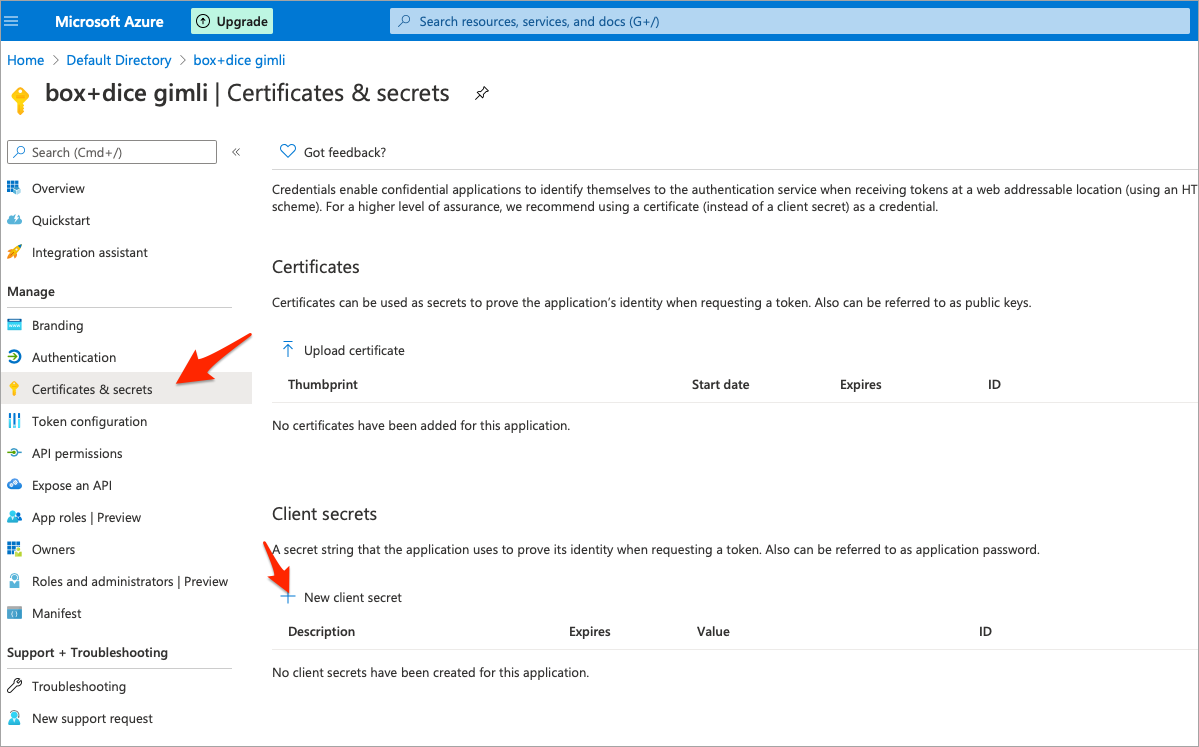
Task: Open Roles and administrators | Preview
Action: (130, 582)
